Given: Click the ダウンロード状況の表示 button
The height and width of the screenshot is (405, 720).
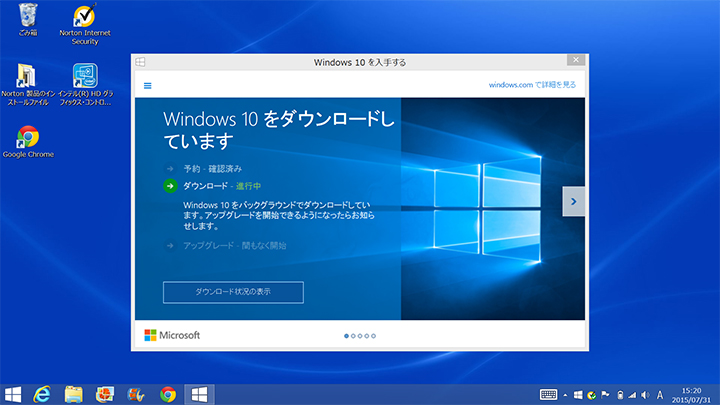Looking at the screenshot, I should [x=233, y=292].
